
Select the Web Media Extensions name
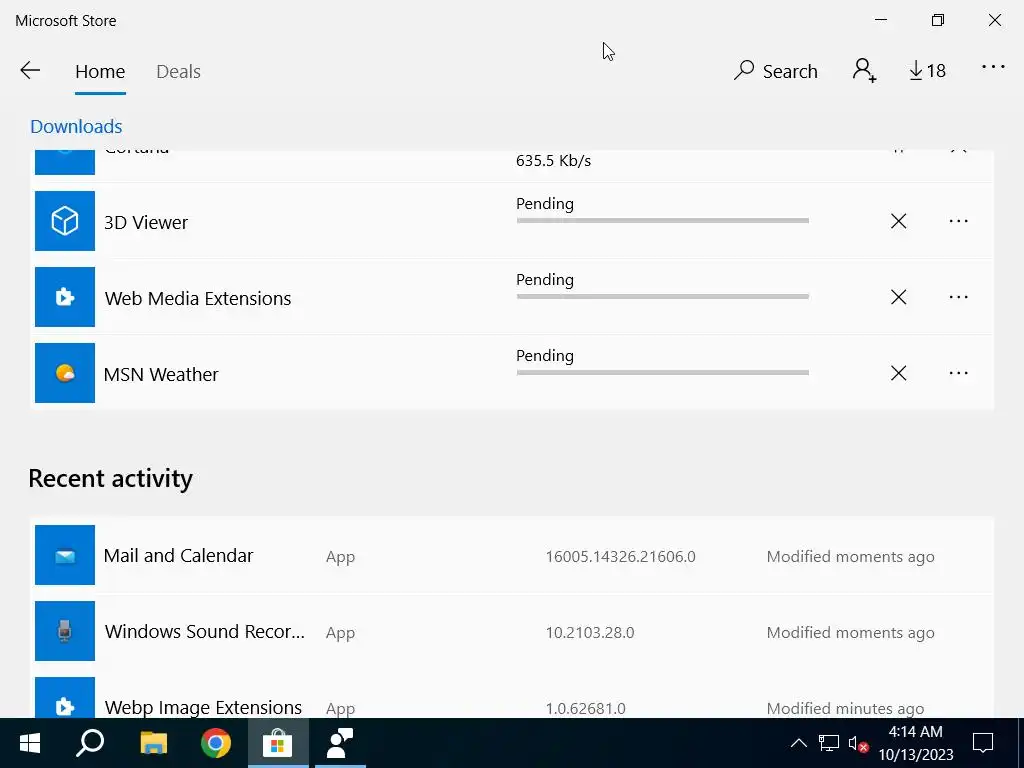(198, 298)
